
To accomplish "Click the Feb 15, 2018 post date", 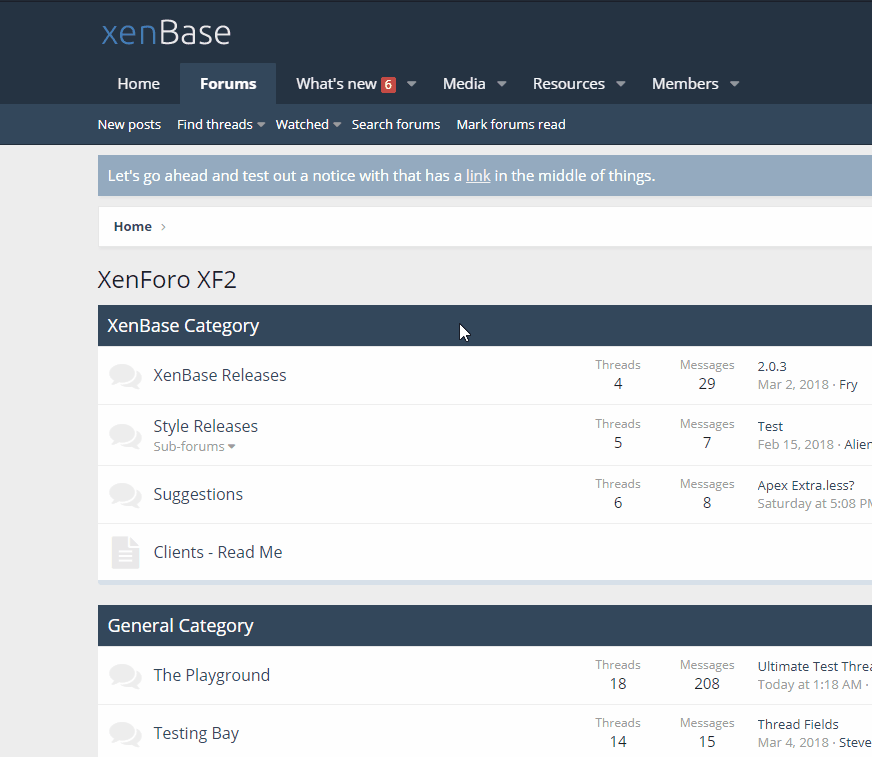I will click(x=795, y=445).
